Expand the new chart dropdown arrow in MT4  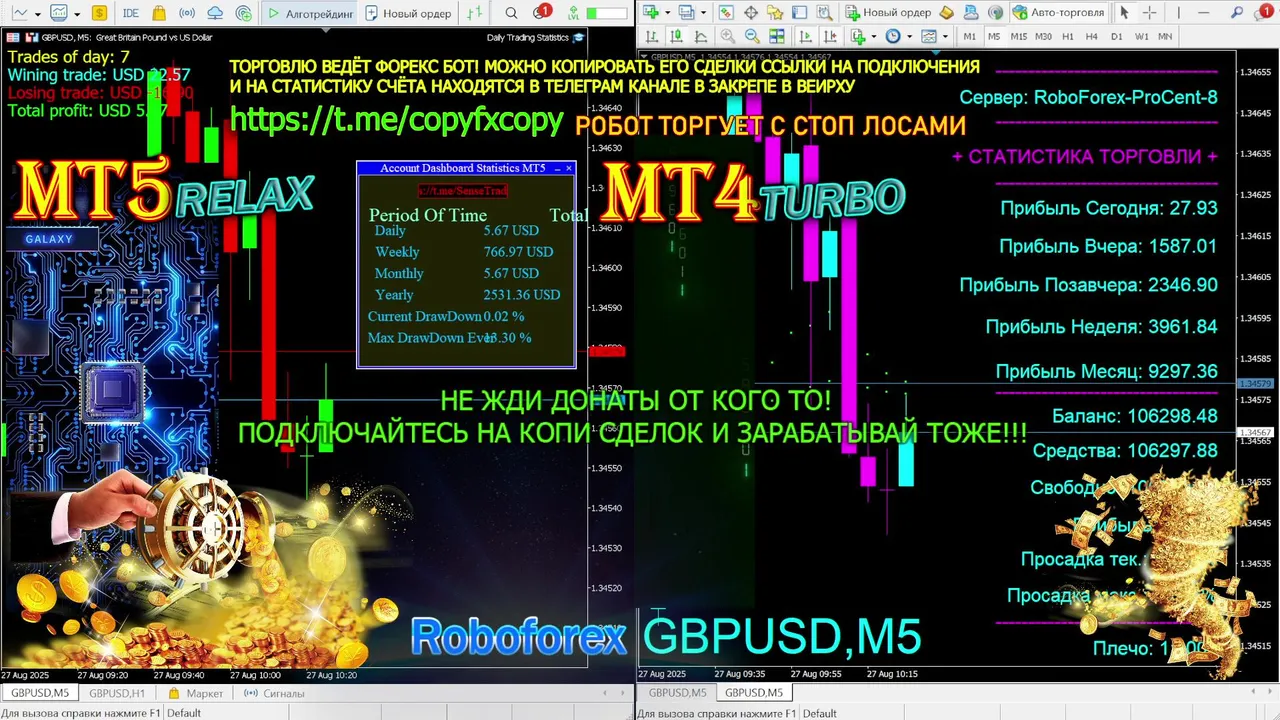(x=667, y=13)
